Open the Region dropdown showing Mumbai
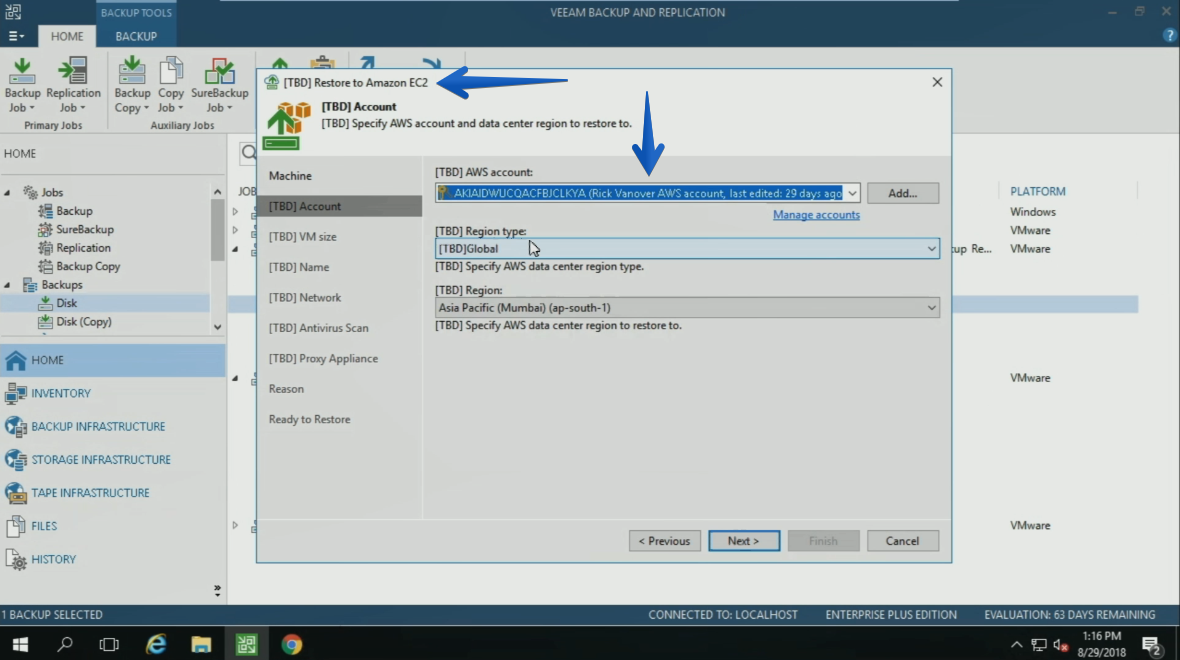Screen dimensions: 1180x660 [x=687, y=308]
